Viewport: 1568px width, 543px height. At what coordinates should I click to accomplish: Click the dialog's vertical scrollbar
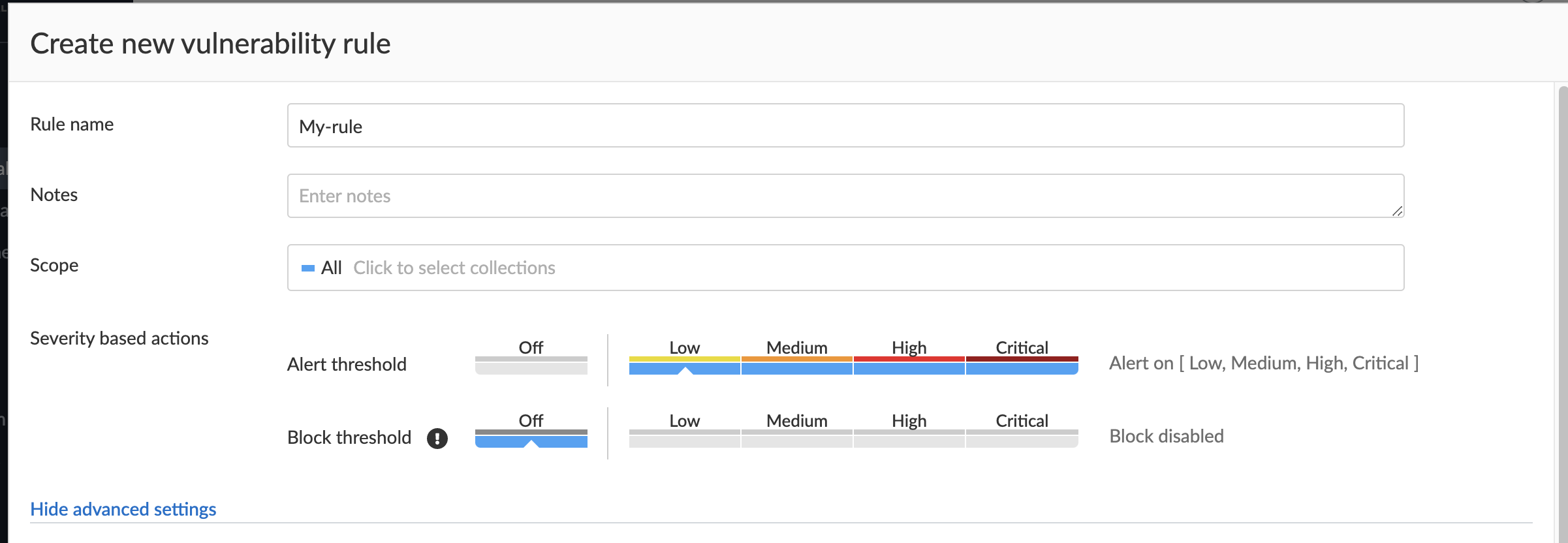(x=1562, y=313)
